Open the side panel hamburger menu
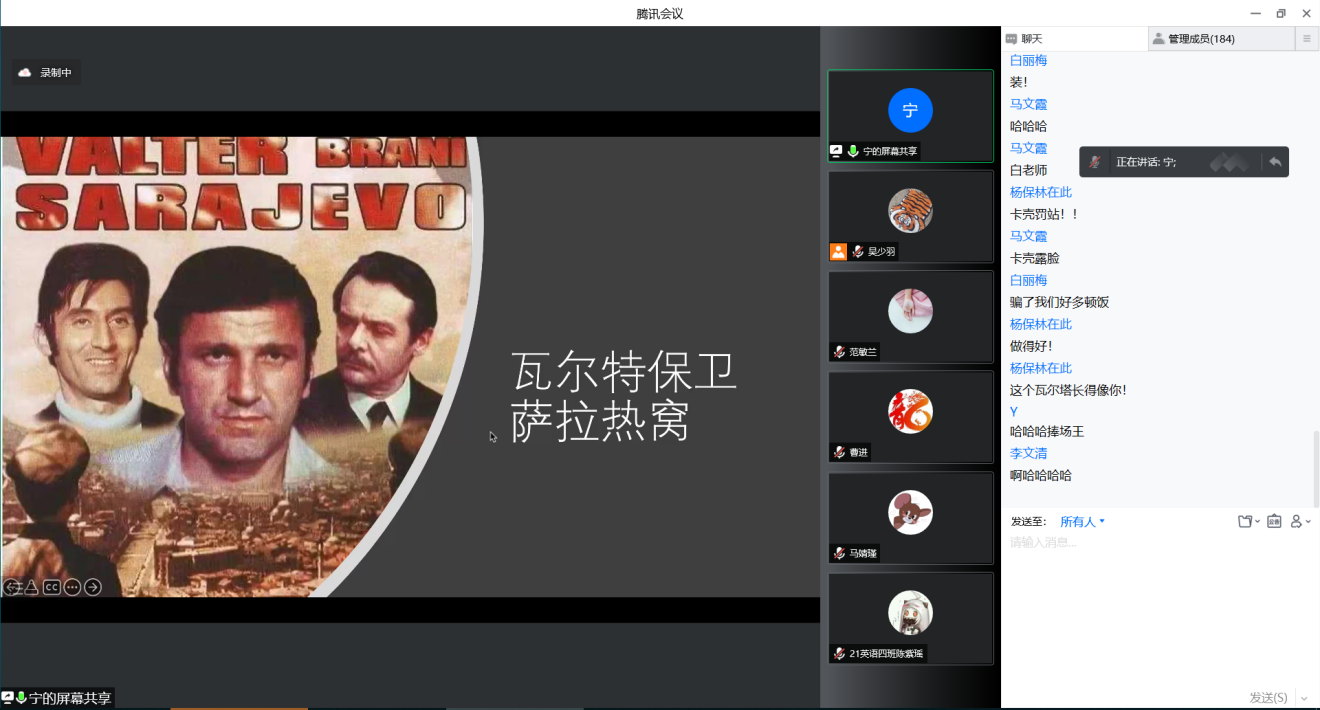Viewport: 1320px width, 710px height. pyautogui.click(x=1306, y=39)
